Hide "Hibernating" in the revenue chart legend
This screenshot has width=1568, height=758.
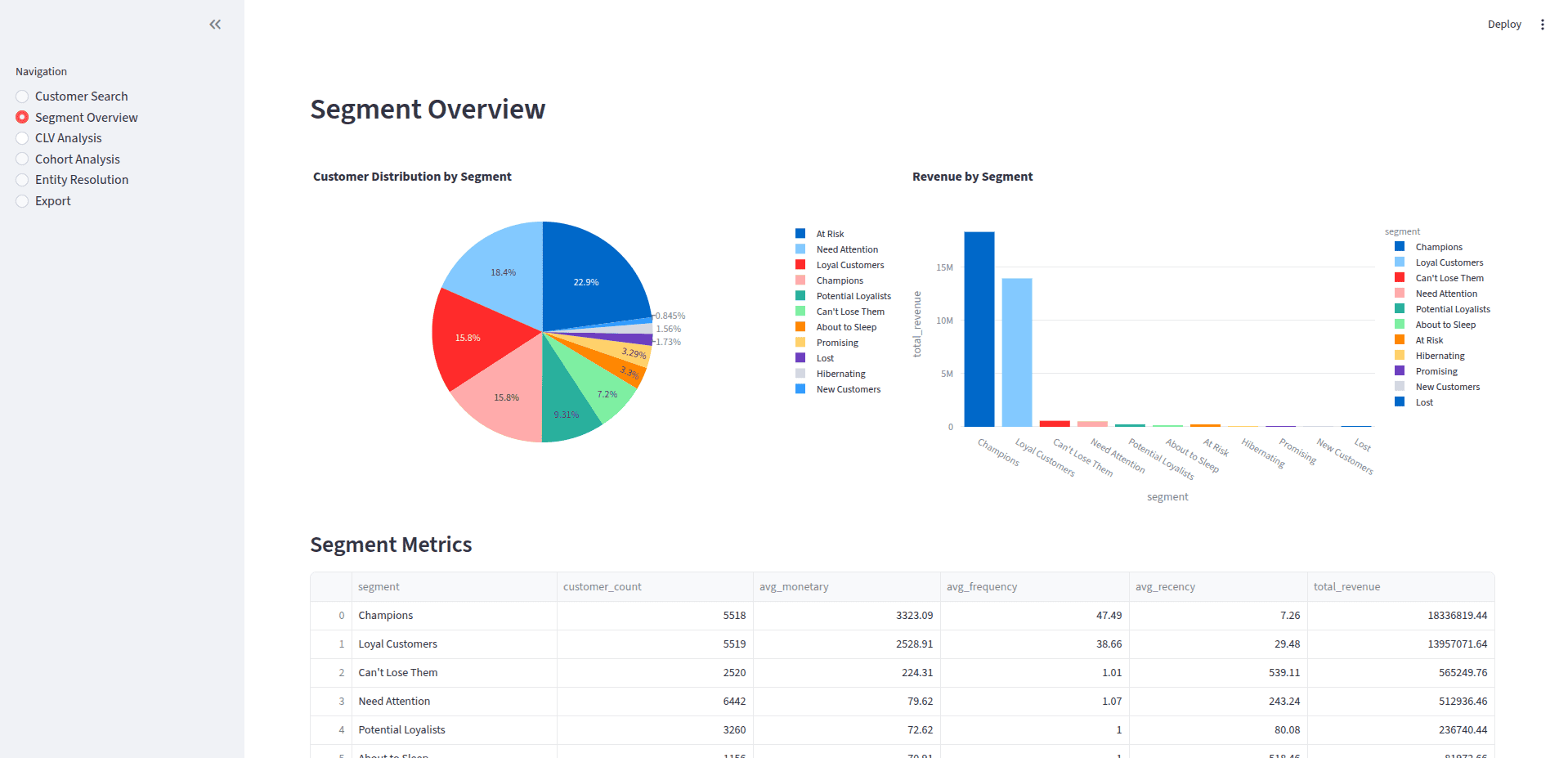(x=1441, y=355)
